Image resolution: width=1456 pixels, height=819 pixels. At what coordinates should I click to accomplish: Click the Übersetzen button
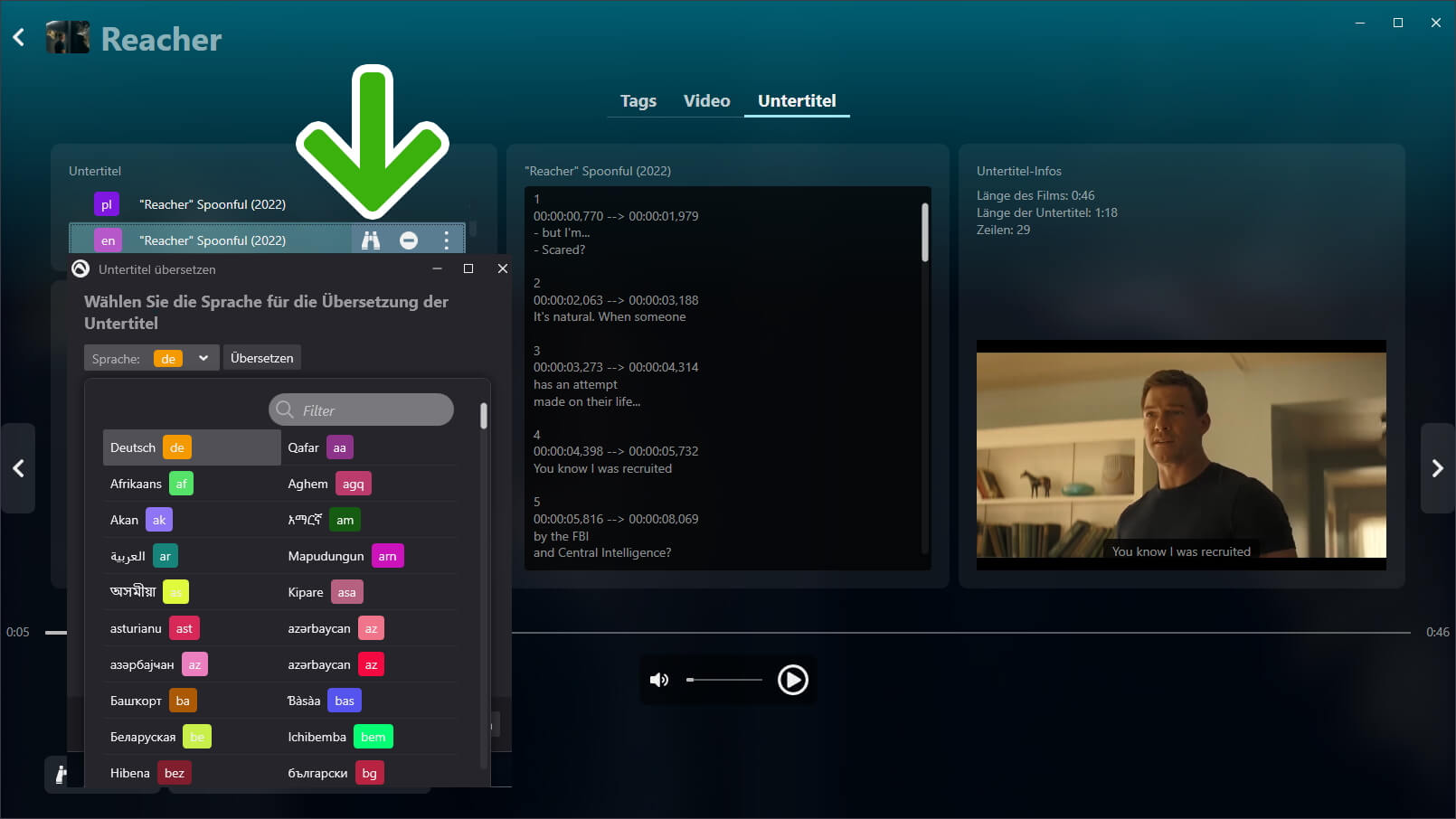(x=262, y=358)
